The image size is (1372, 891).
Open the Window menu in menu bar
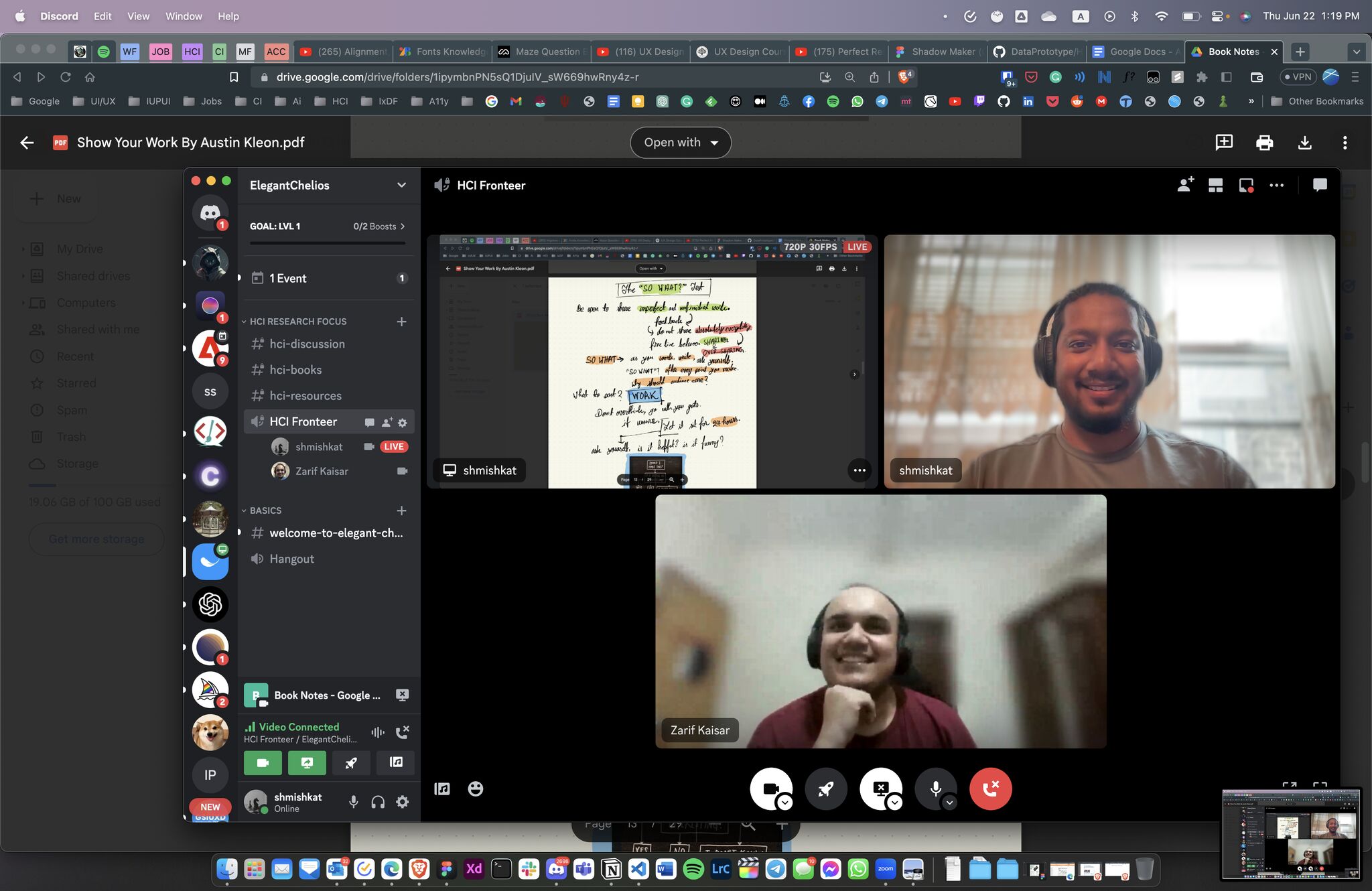tap(184, 16)
